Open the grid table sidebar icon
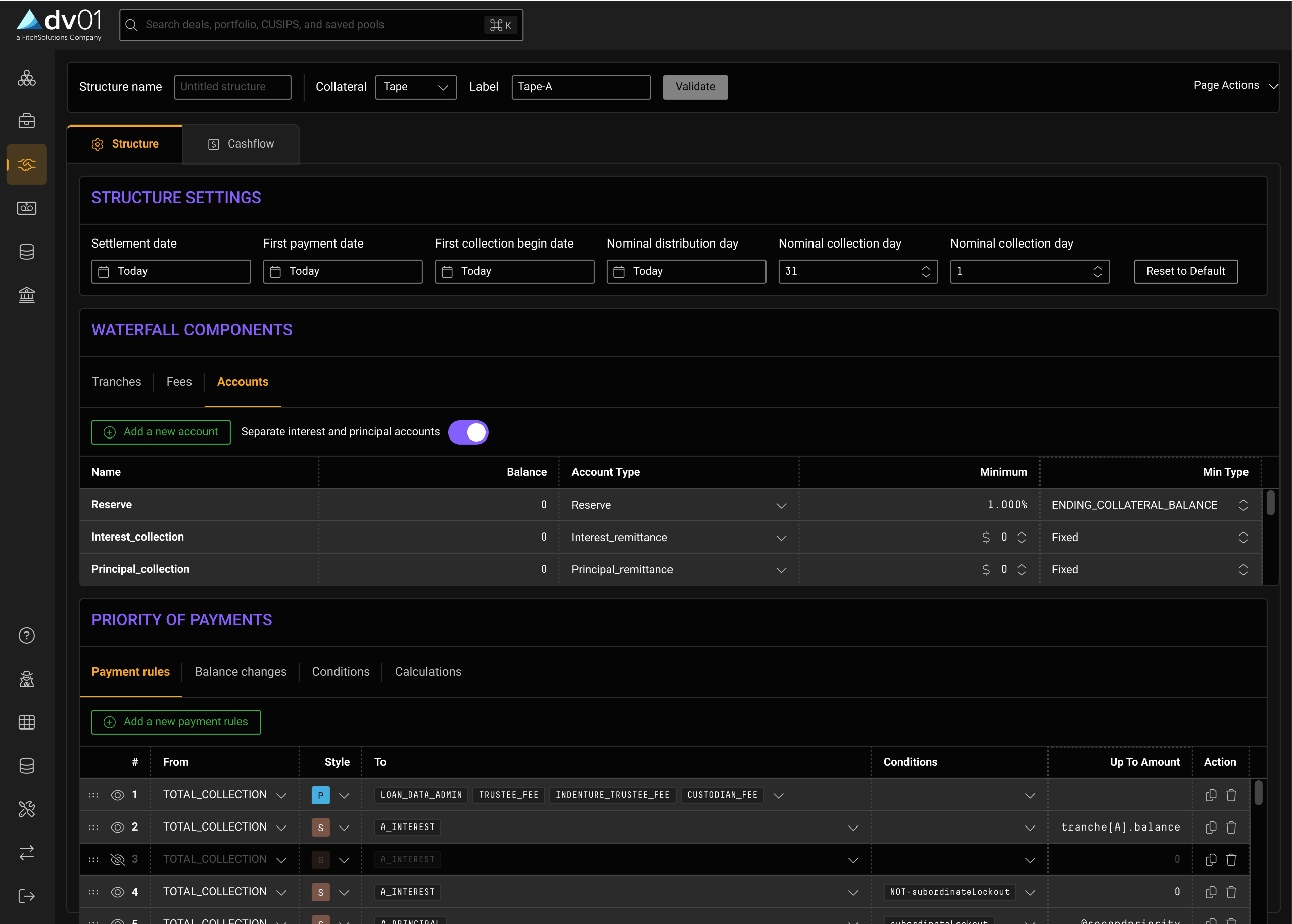 point(26,722)
